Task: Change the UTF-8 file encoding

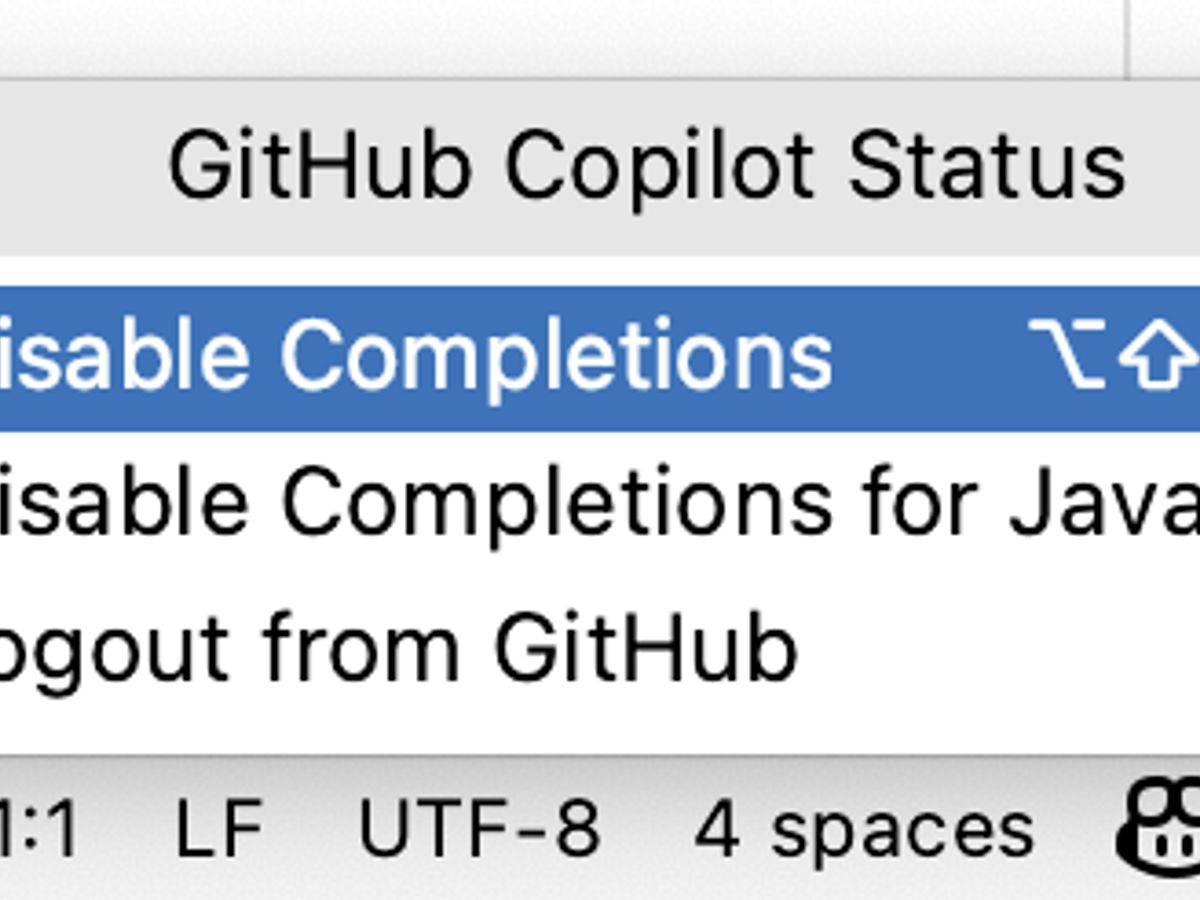Action: coord(479,830)
